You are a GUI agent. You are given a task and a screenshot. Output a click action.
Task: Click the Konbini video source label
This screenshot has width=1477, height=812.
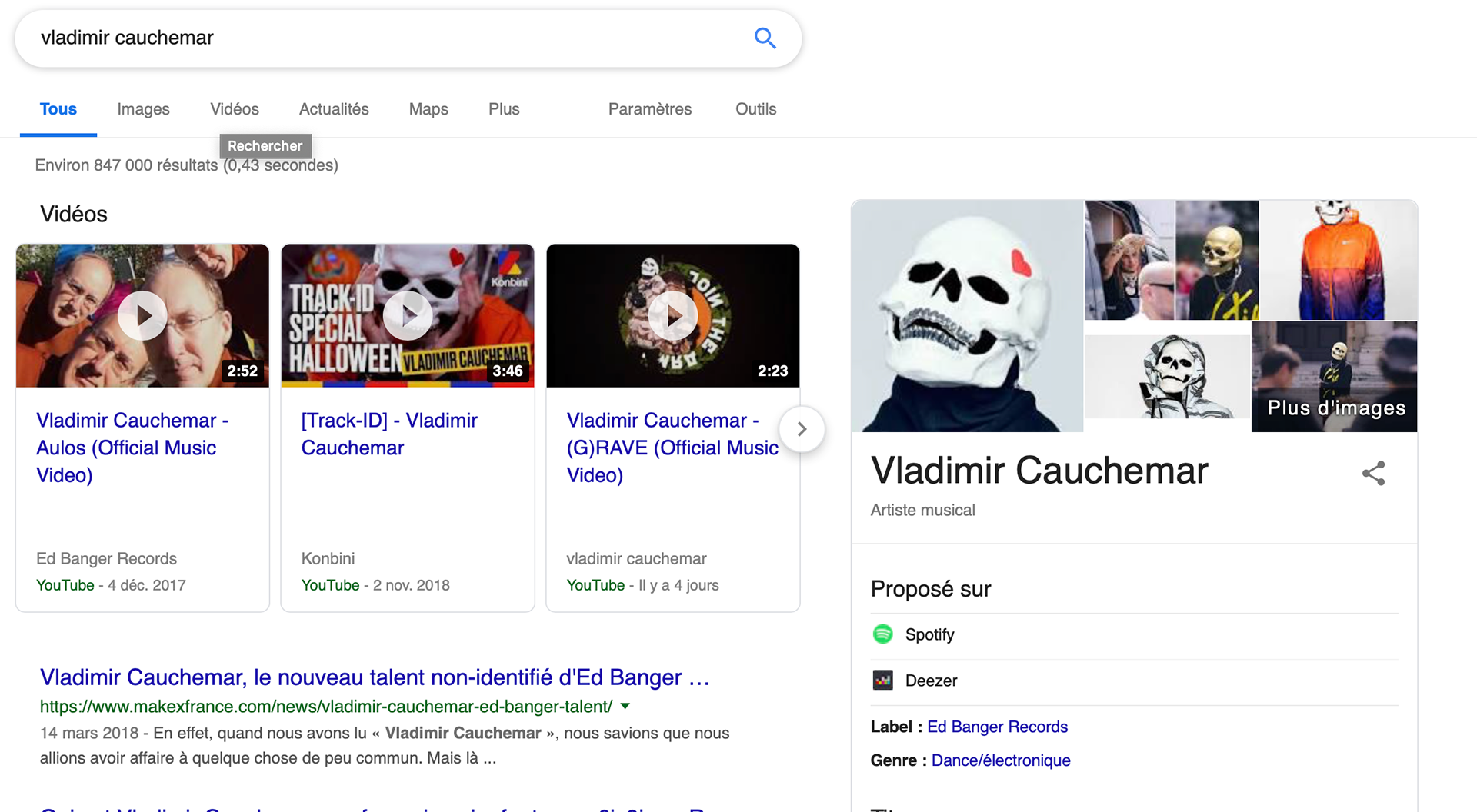(328, 559)
